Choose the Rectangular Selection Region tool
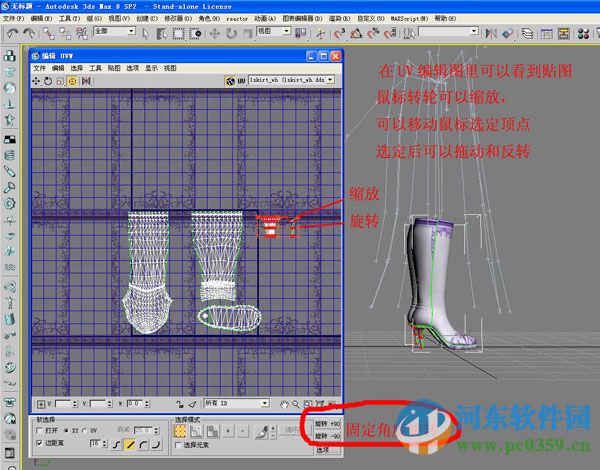Screen dimensions: 600x470 (x=178, y=34)
